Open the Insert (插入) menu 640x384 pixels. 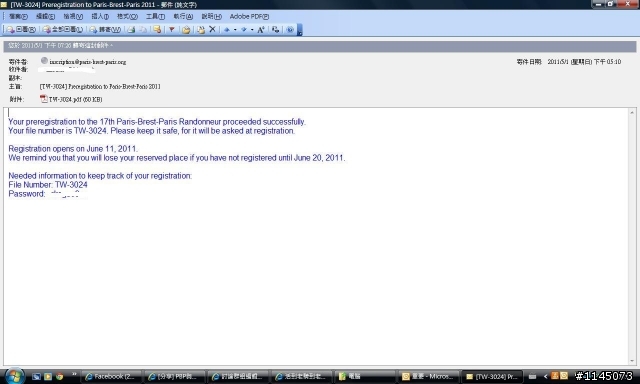100,16
